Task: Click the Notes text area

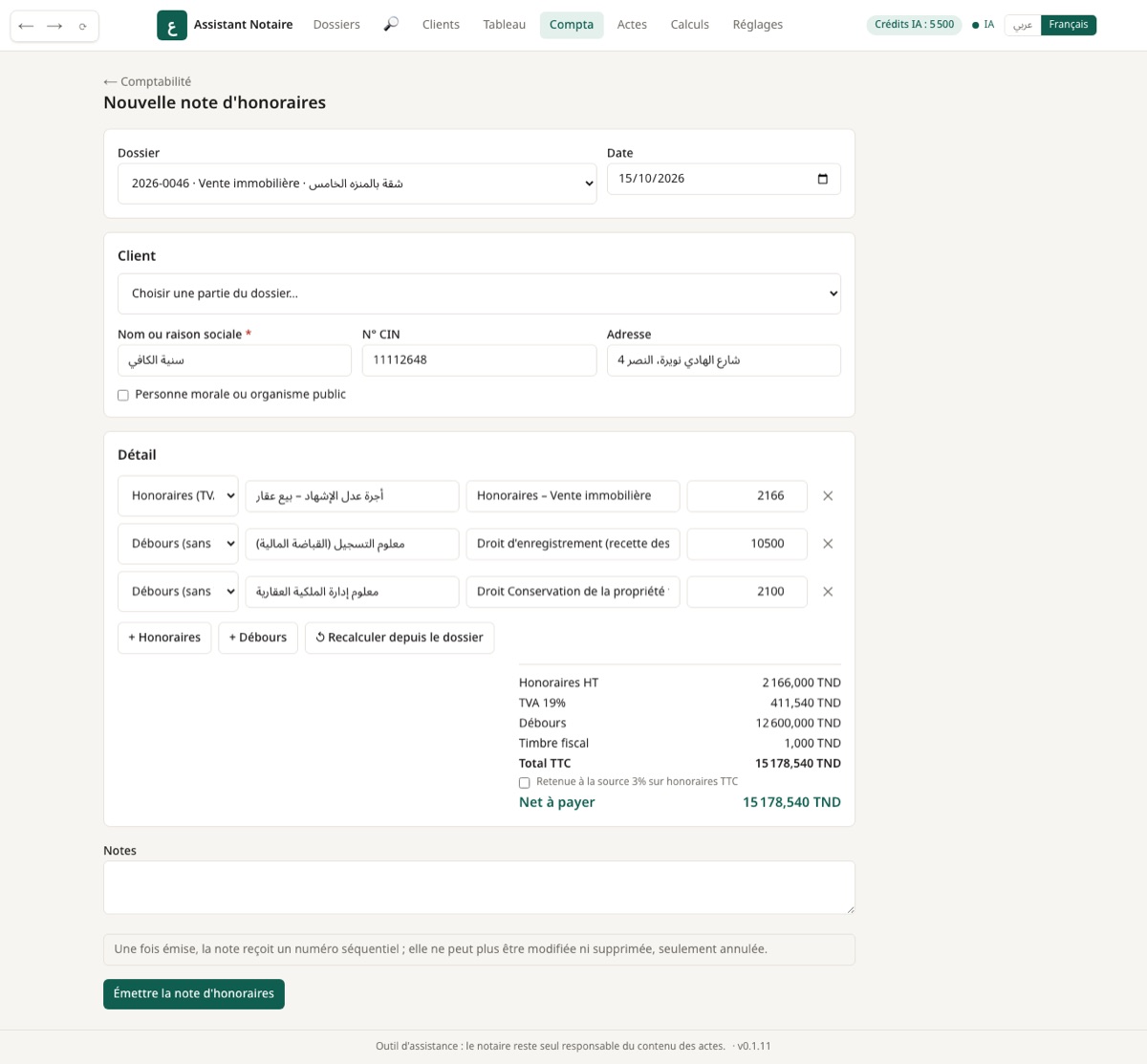Action: 479,888
